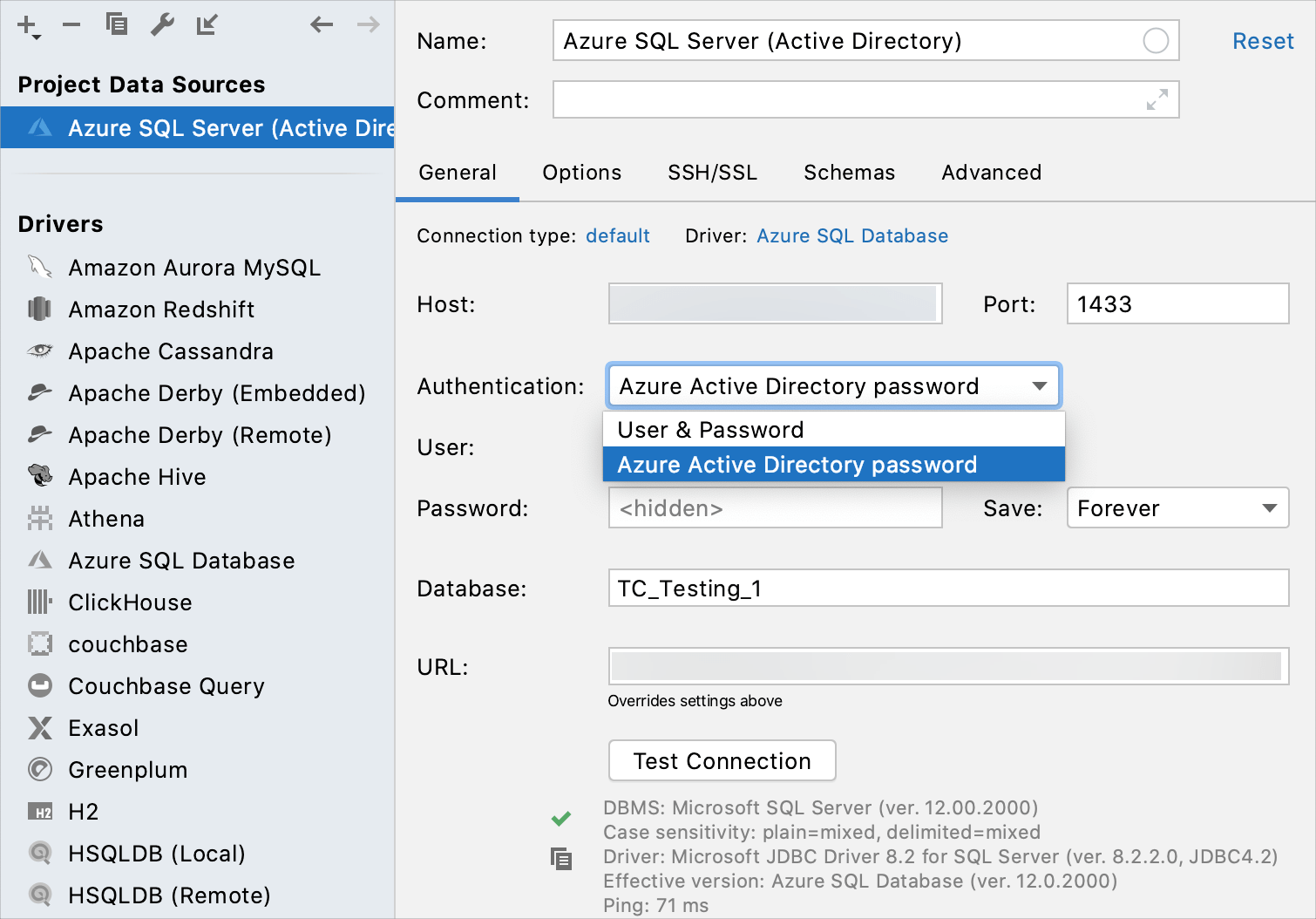Click the color circle in the Name field
This screenshot has width=1316, height=919.
[1156, 41]
